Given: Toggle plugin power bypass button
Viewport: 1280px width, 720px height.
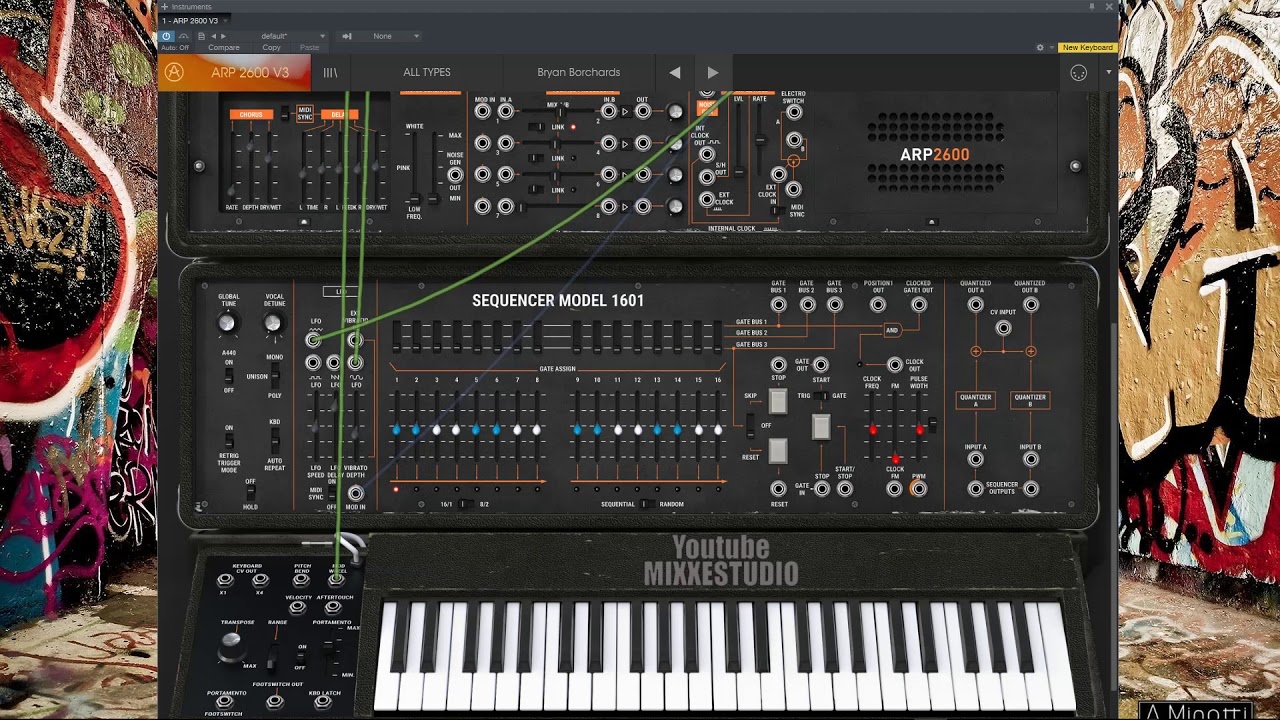Looking at the screenshot, I should [166, 36].
